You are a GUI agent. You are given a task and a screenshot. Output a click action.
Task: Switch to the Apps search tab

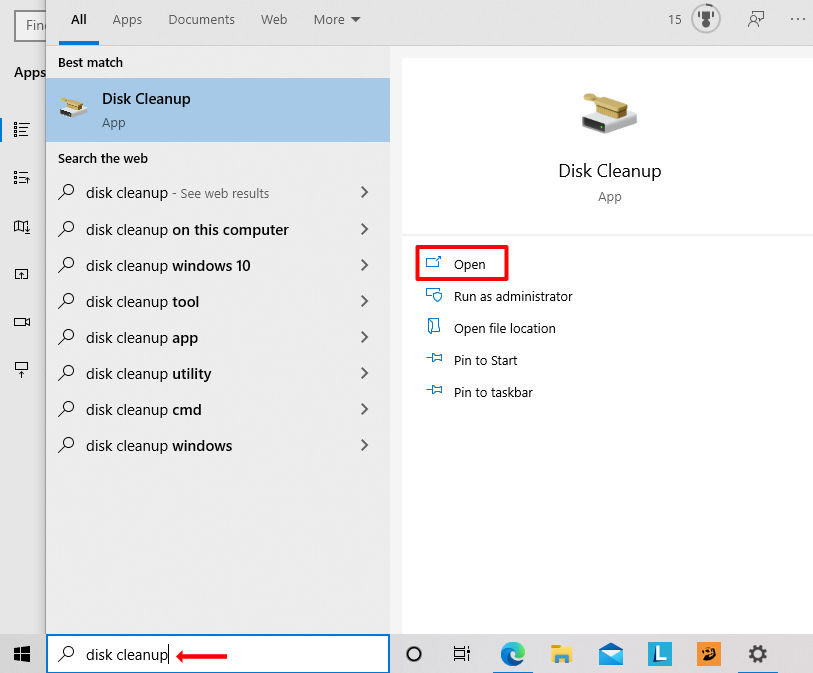tap(126, 19)
